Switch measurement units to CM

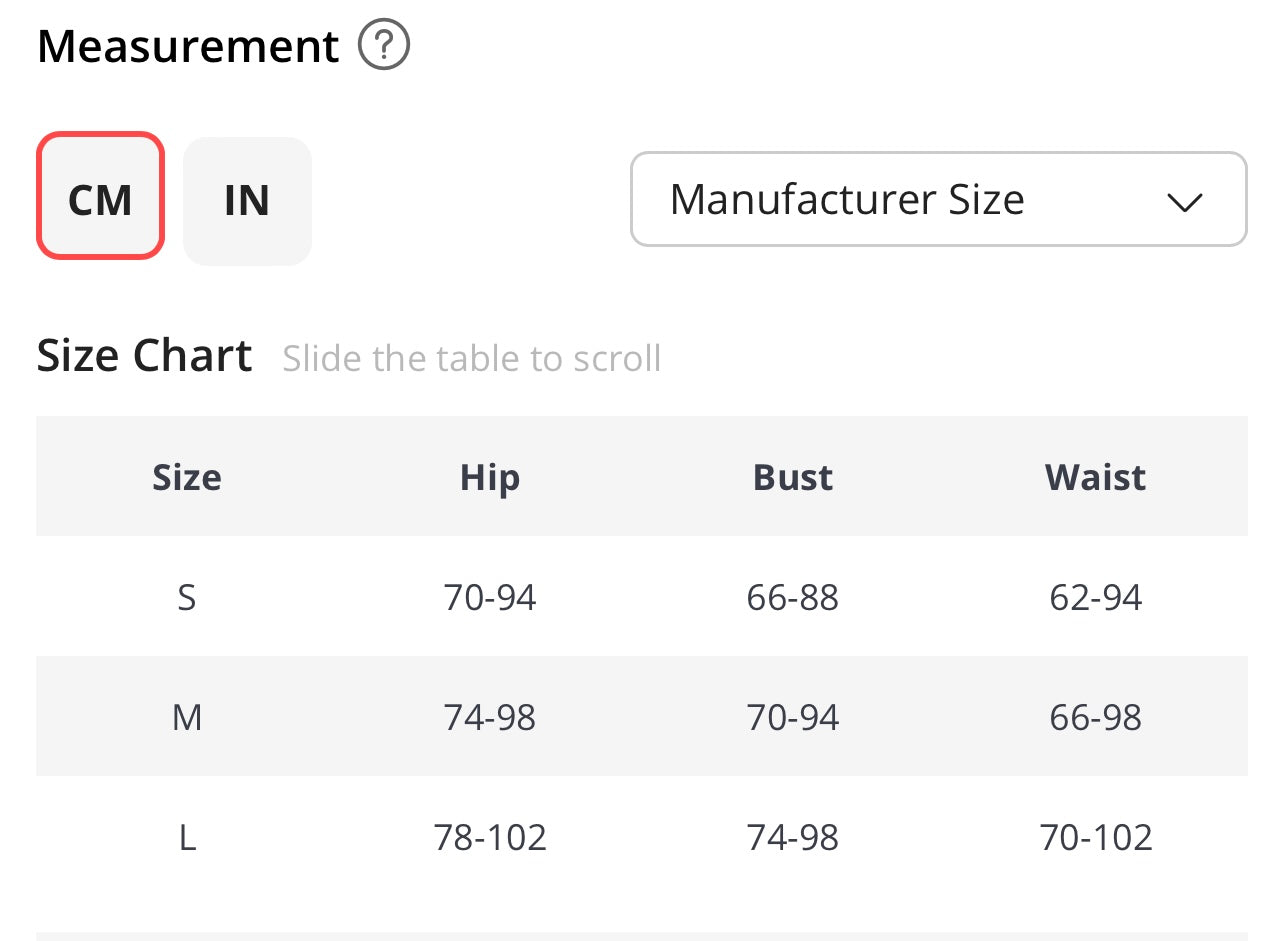pos(100,197)
